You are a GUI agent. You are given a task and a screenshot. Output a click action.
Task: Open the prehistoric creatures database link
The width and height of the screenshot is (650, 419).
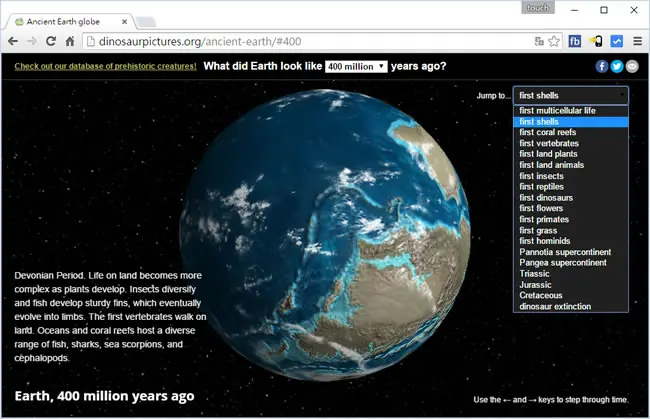click(x=105, y=66)
